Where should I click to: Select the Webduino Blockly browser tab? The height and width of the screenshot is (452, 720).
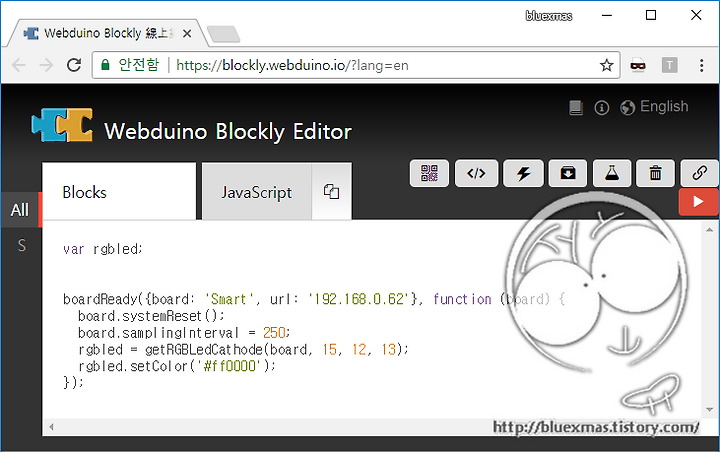(106, 33)
